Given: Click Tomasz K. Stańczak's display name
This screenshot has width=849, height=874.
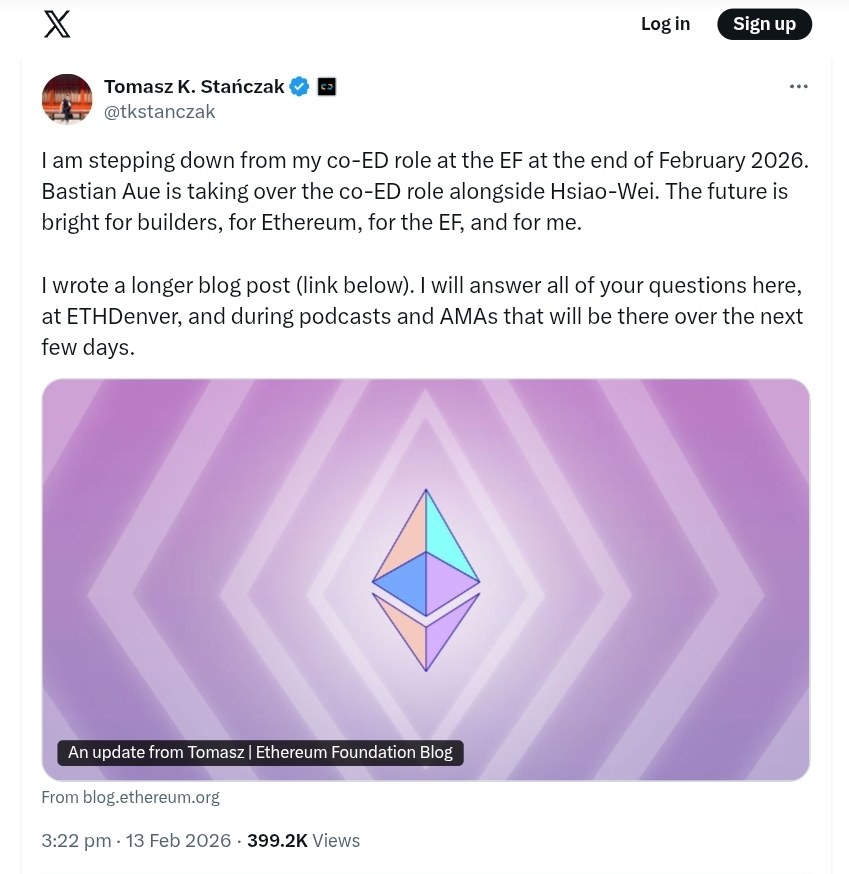Looking at the screenshot, I should [193, 86].
